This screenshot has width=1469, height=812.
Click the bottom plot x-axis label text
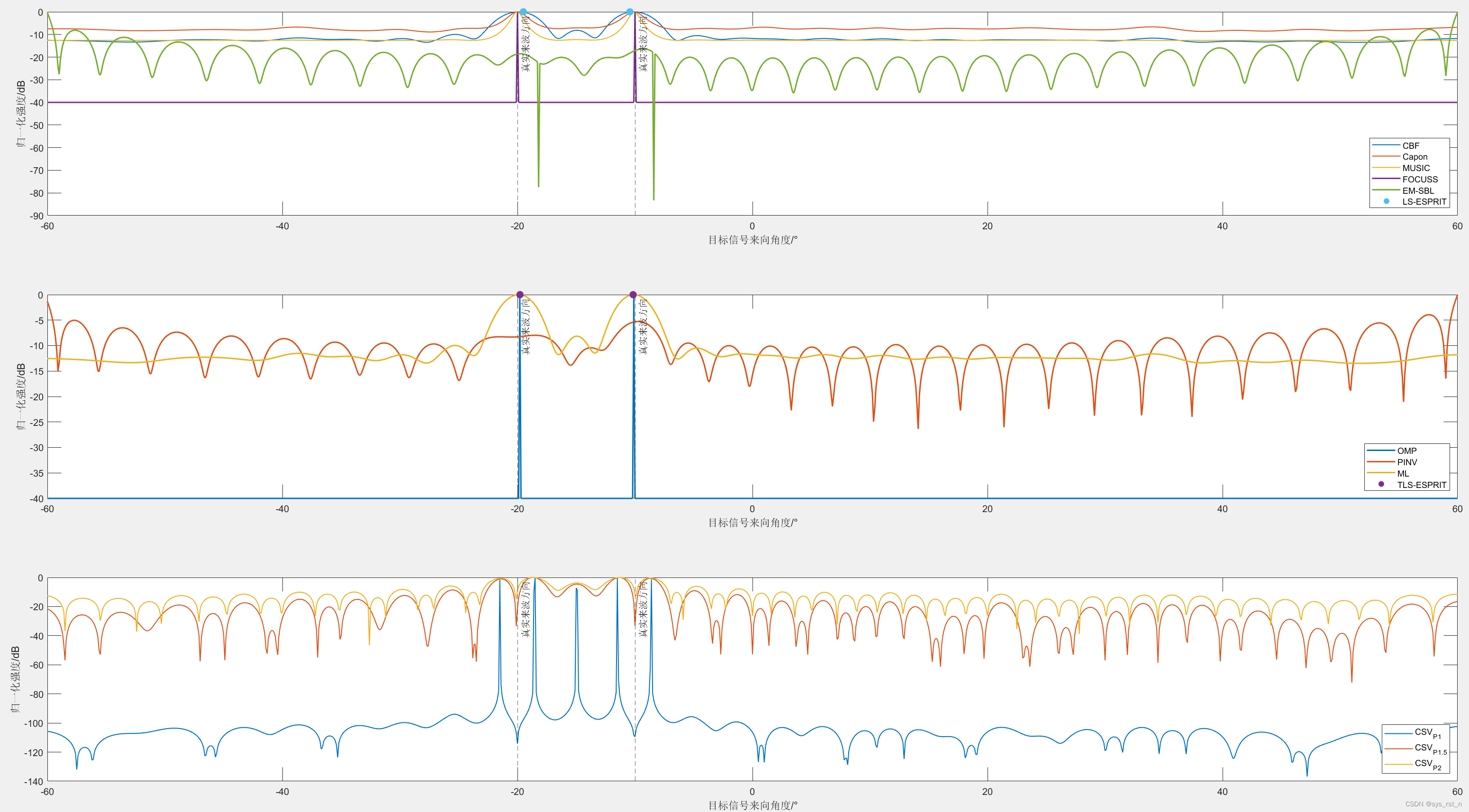pos(753,805)
